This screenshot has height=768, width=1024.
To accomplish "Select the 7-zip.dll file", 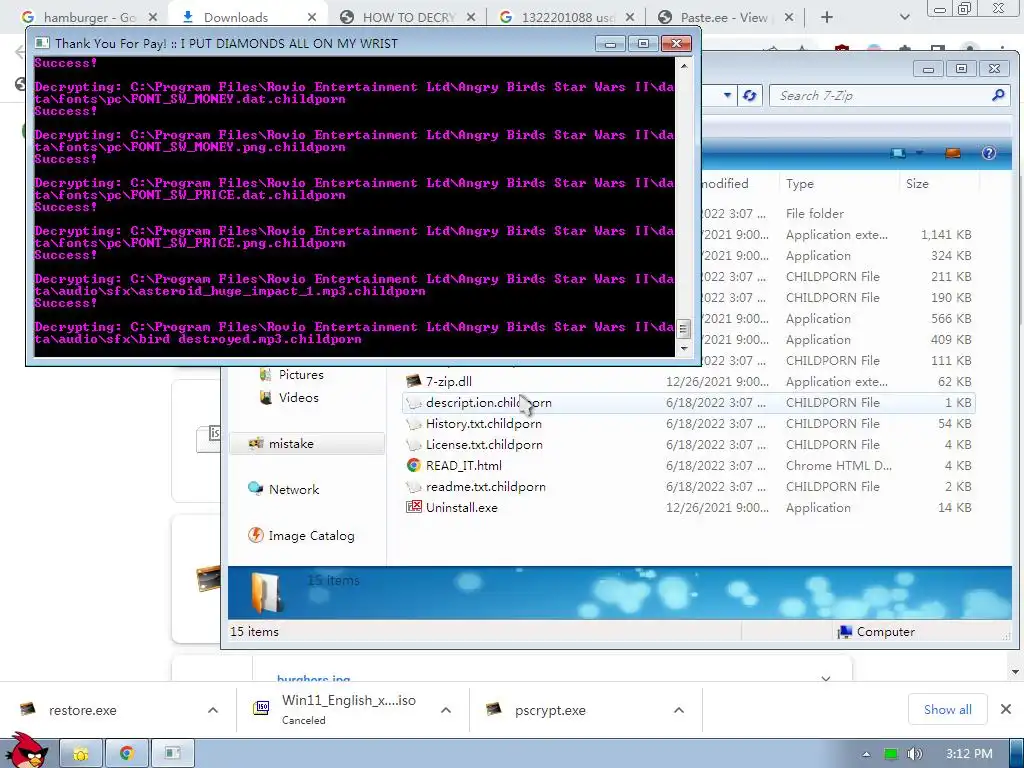I will [448, 381].
